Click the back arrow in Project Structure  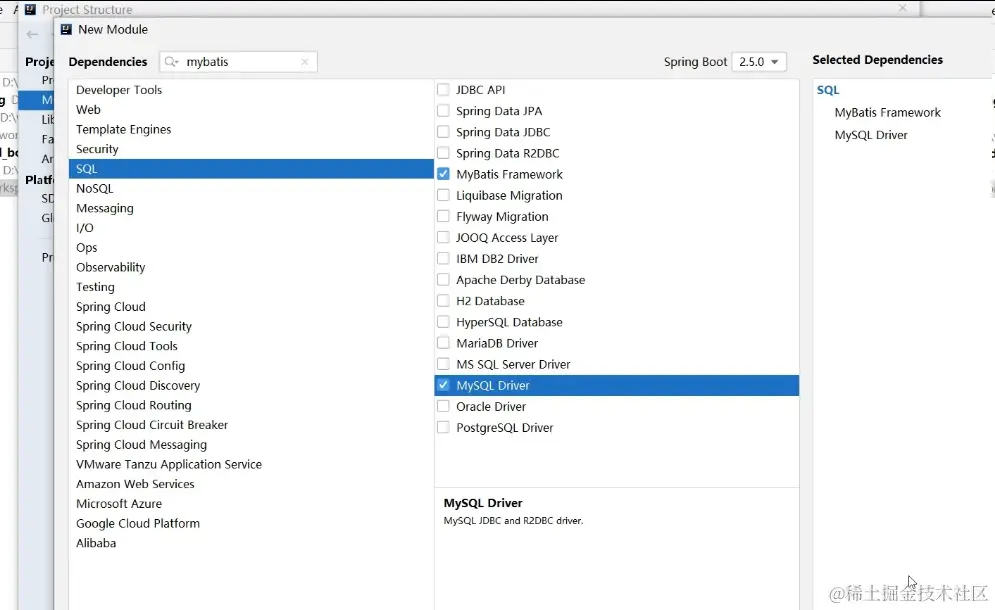click(32, 34)
